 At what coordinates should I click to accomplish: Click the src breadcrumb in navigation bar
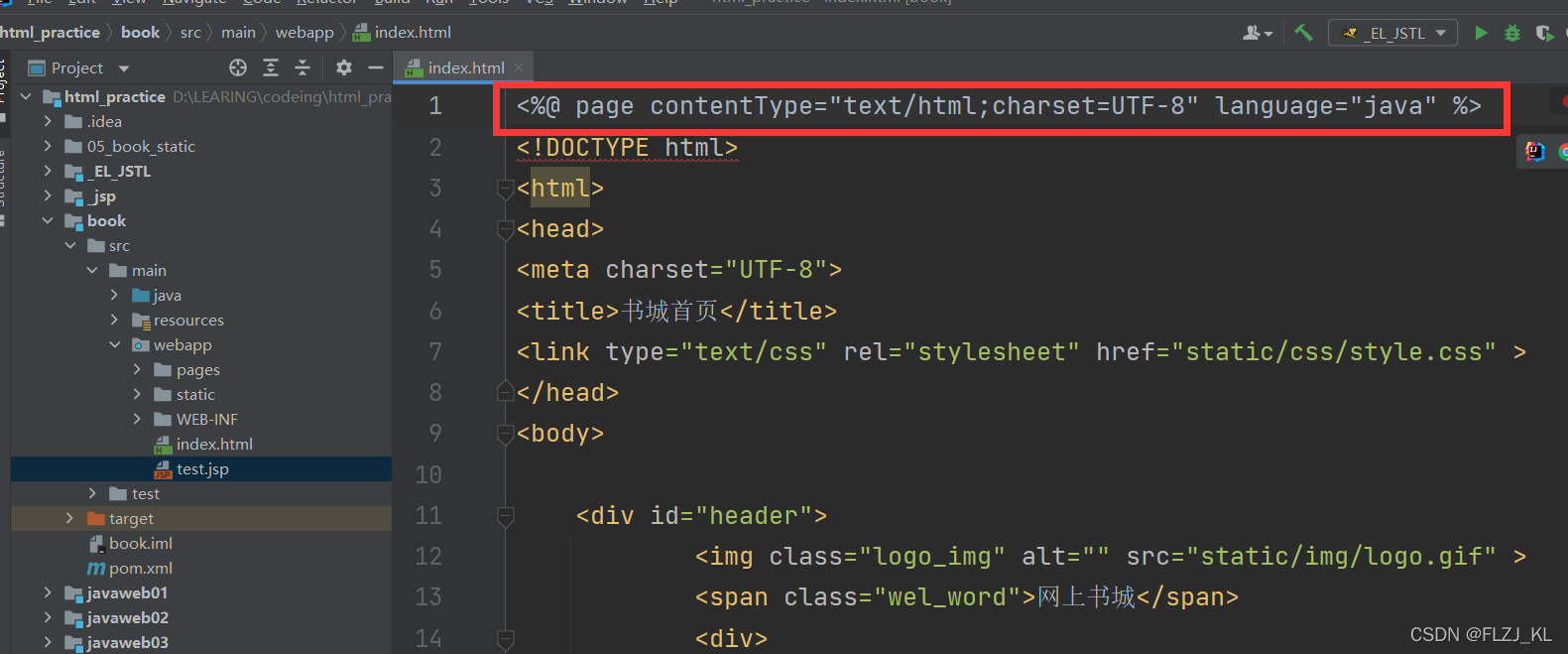[x=190, y=33]
